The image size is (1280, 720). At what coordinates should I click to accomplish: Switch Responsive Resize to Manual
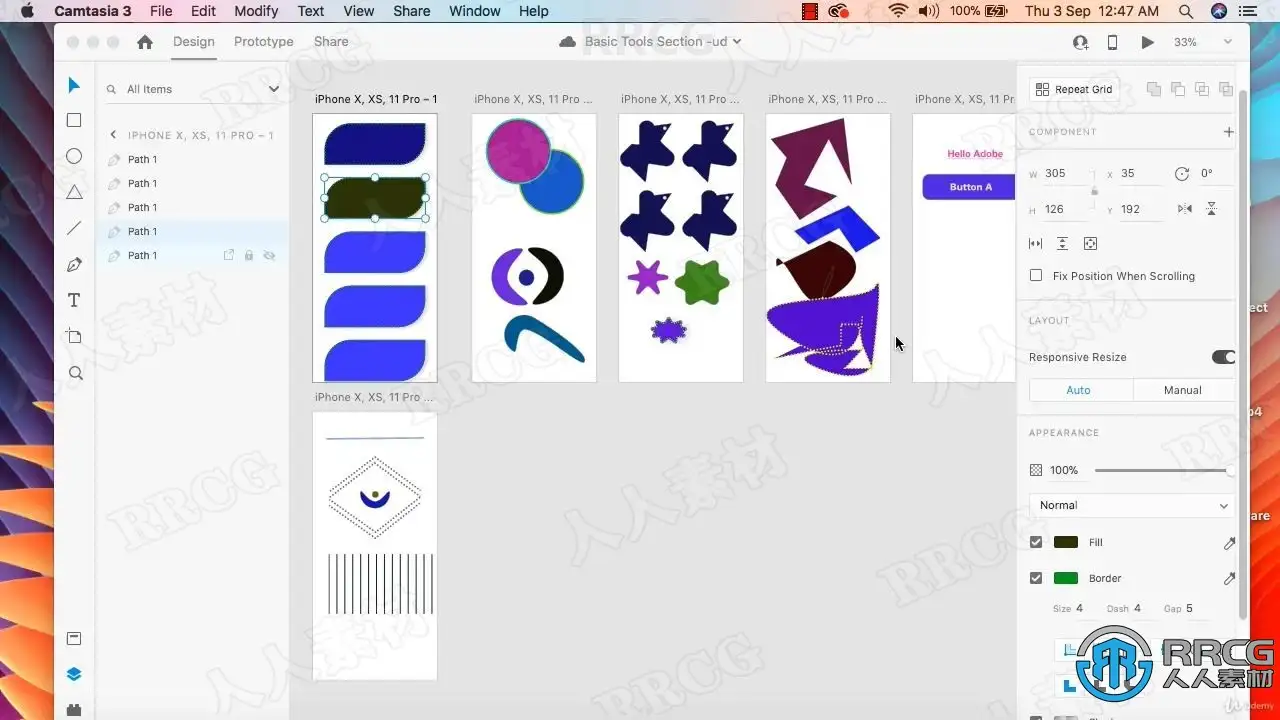(1183, 390)
